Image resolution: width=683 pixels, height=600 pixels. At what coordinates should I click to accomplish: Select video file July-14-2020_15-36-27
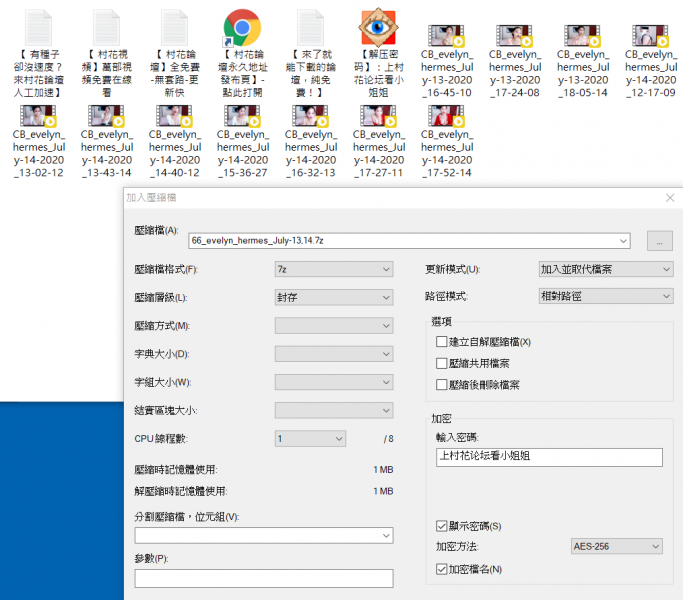(x=242, y=116)
